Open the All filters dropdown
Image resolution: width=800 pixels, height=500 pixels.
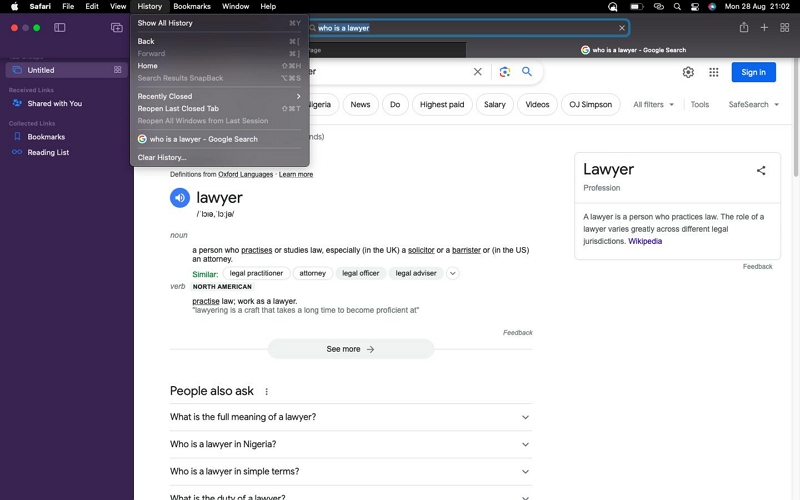653,104
